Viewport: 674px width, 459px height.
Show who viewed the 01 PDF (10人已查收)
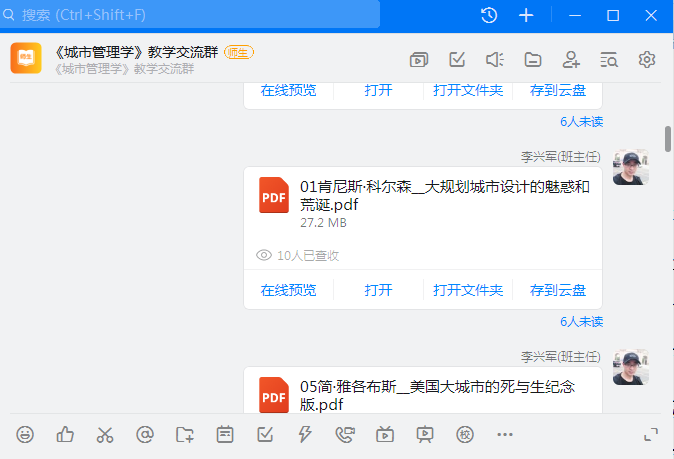pos(299,255)
